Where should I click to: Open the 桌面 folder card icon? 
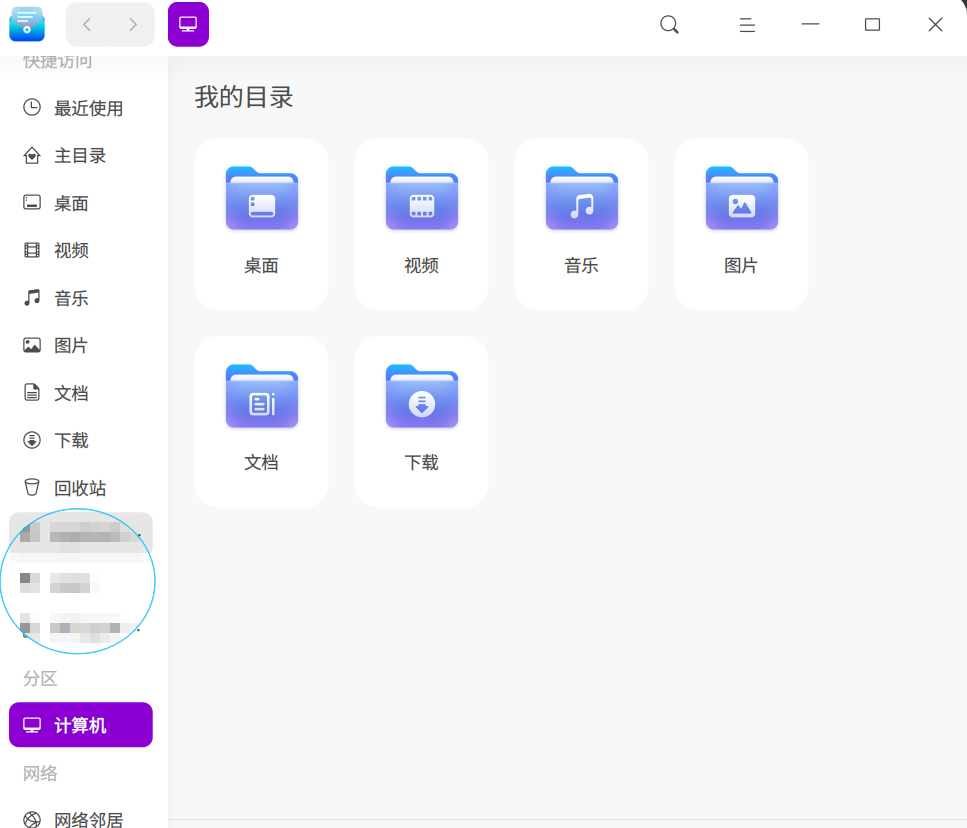coord(262,199)
